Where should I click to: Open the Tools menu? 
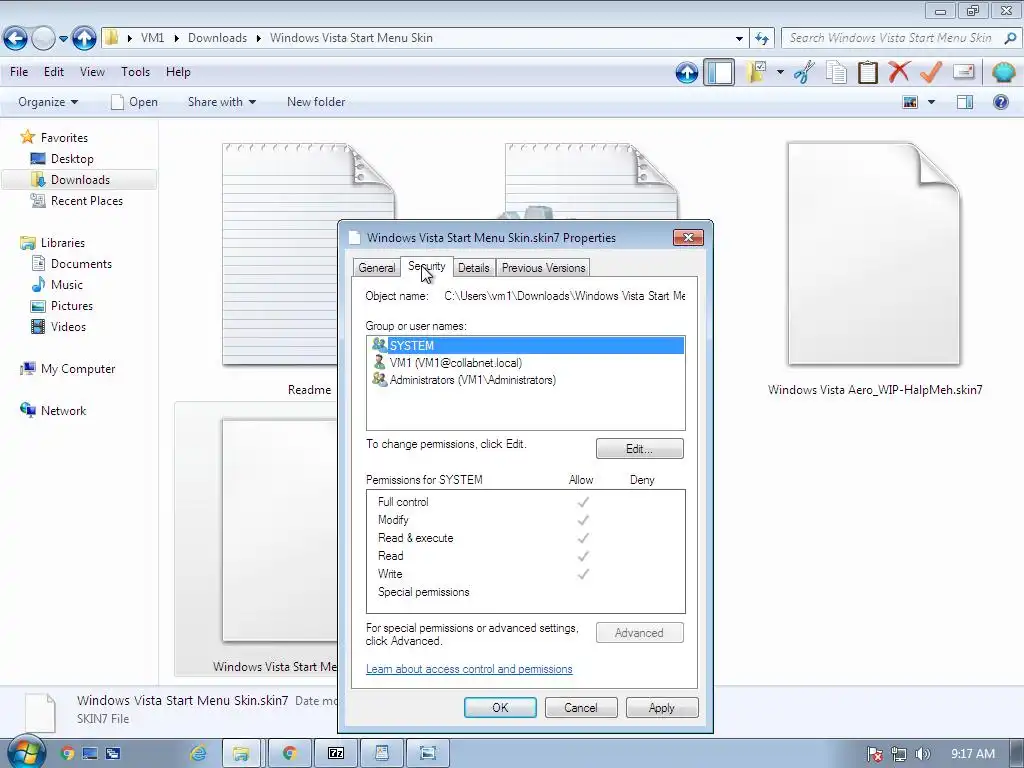tap(135, 72)
